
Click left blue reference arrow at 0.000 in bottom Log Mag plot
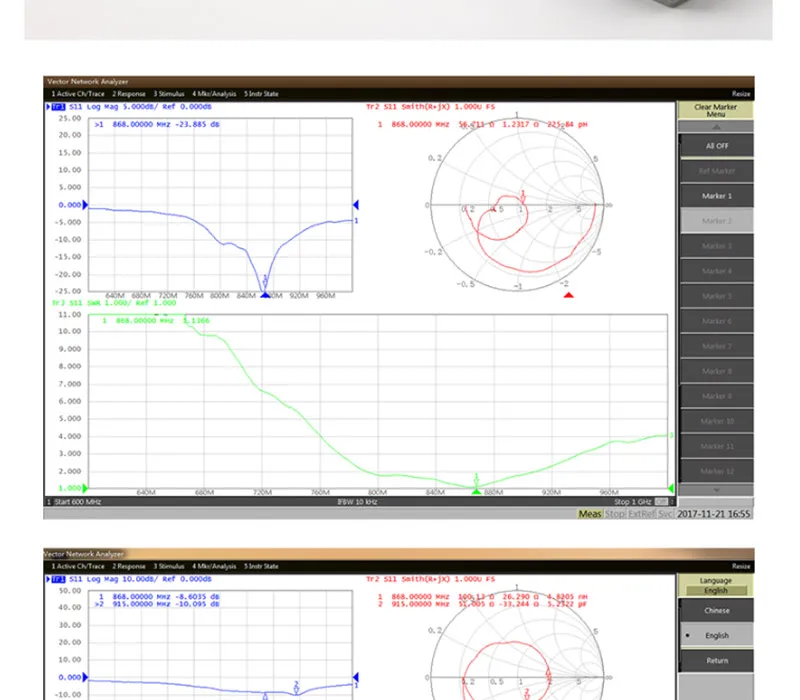click(x=85, y=677)
